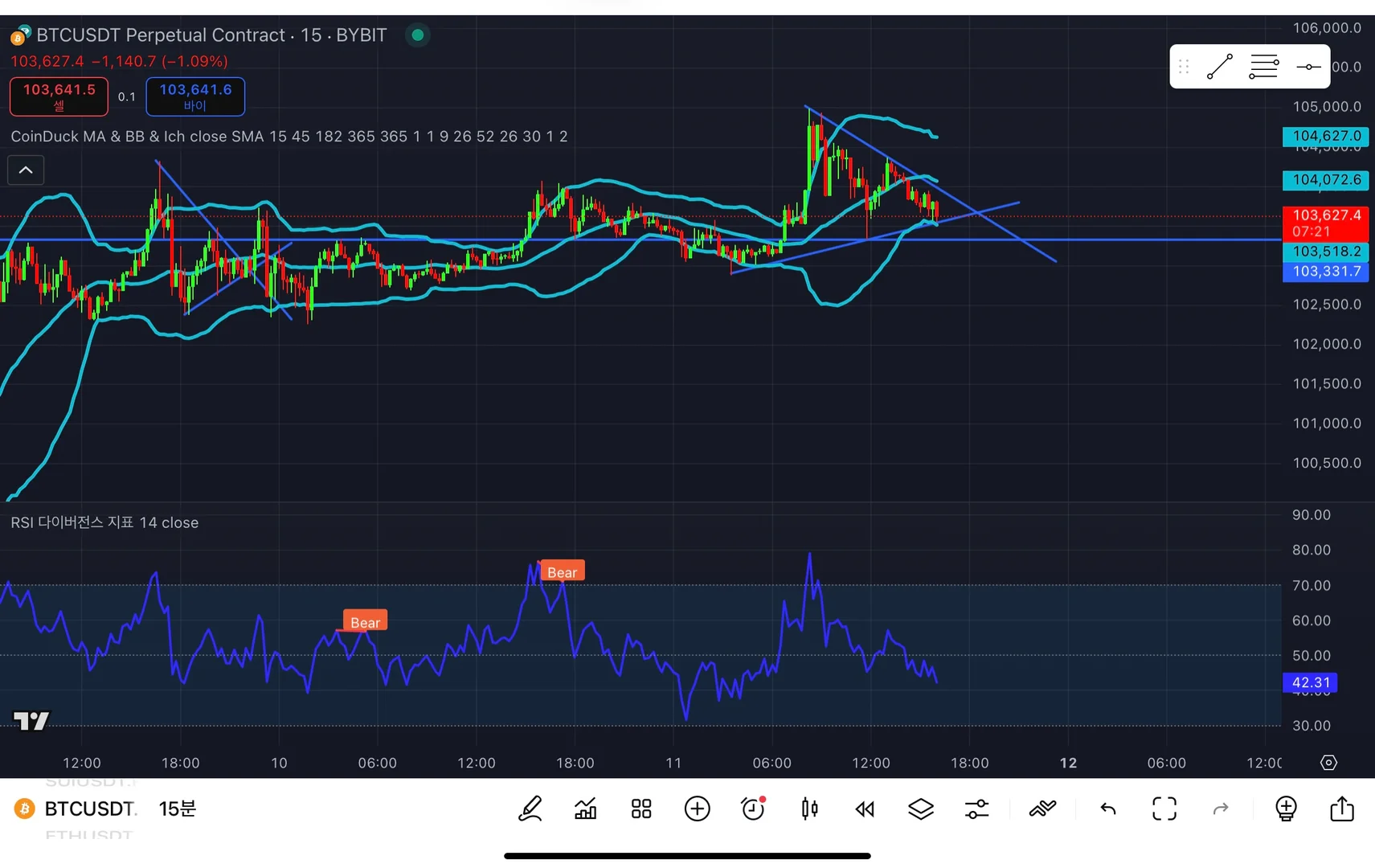
Task: Open the alert clock icon
Action: coord(753,809)
